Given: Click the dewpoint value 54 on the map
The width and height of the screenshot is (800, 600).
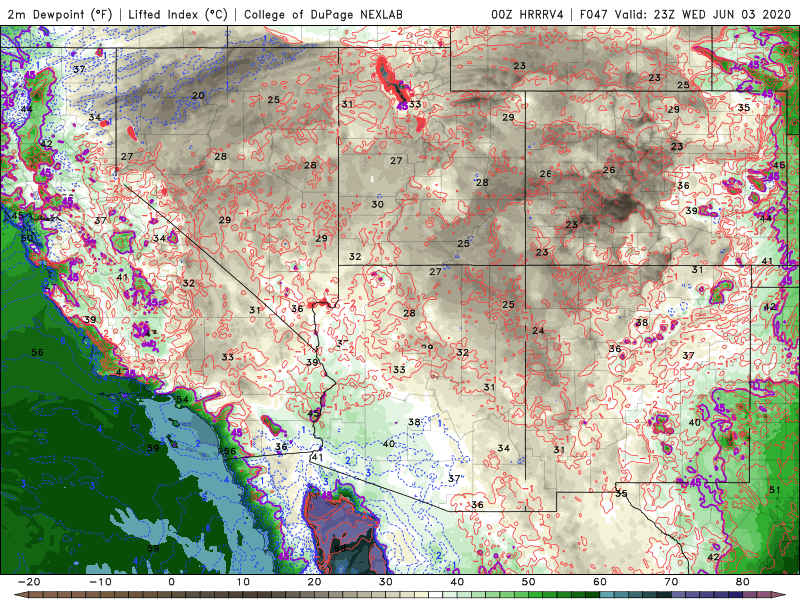Looking at the screenshot, I should pyautogui.click(x=182, y=399).
